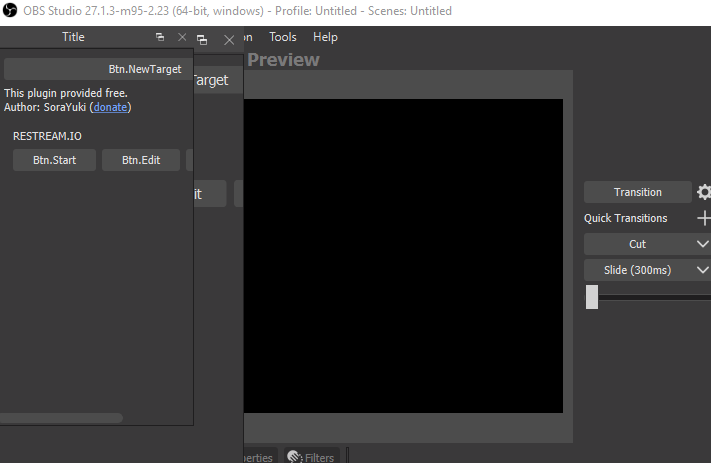This screenshot has width=711, height=463.
Task: Follow the donate link
Action: point(110,107)
